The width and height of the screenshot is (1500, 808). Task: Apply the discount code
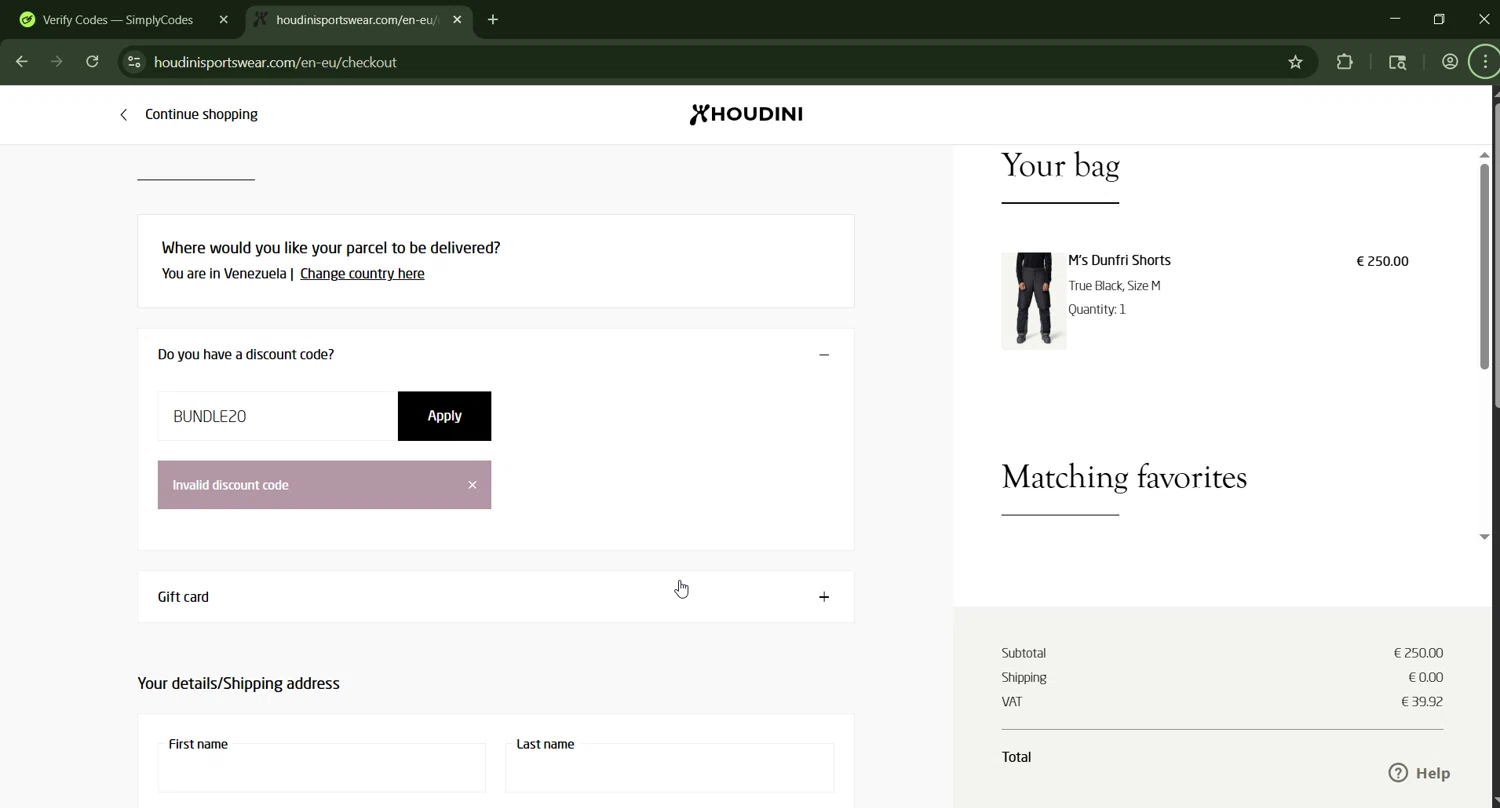pos(444,416)
